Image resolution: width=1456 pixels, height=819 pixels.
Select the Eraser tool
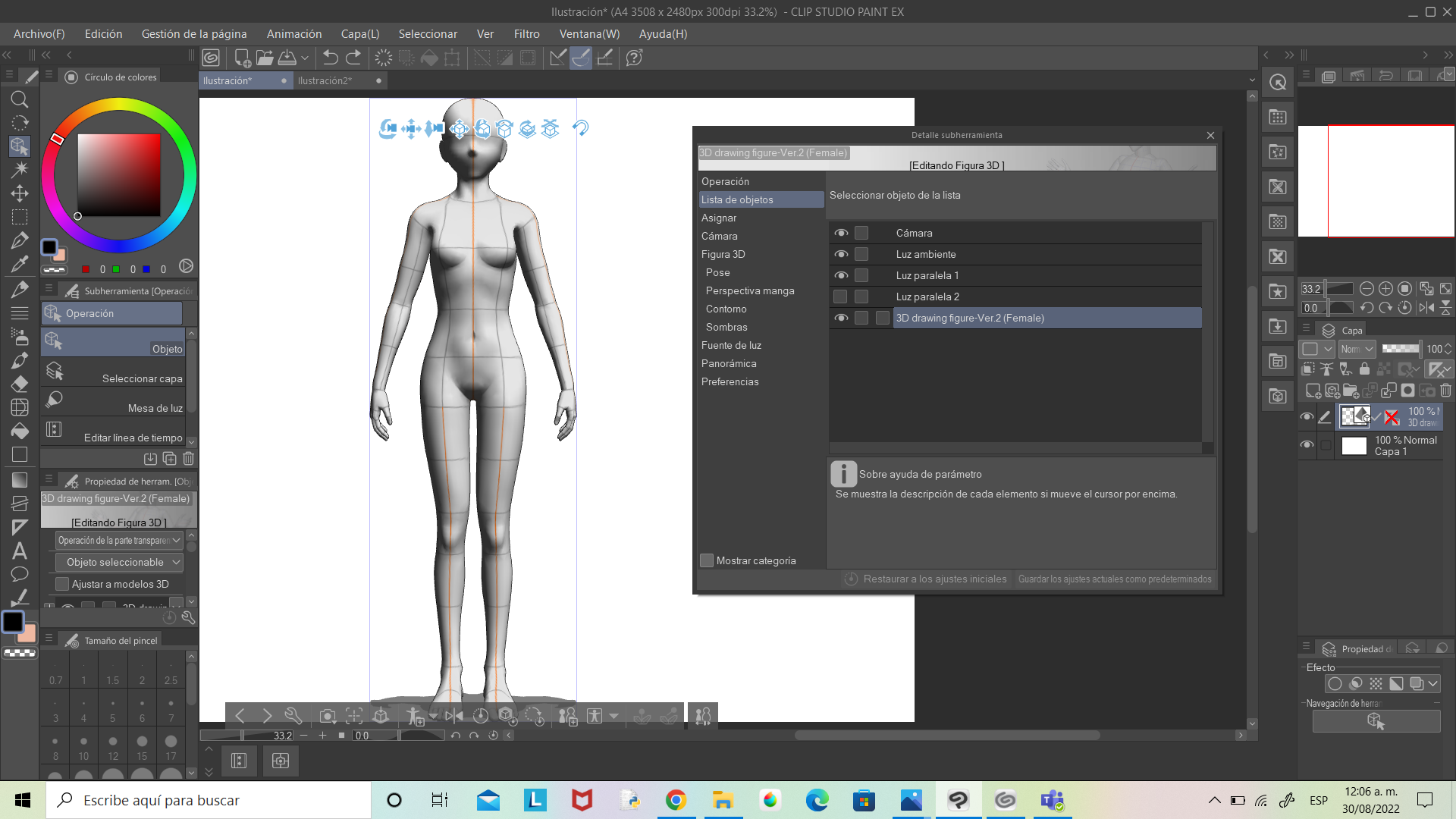click(20, 384)
